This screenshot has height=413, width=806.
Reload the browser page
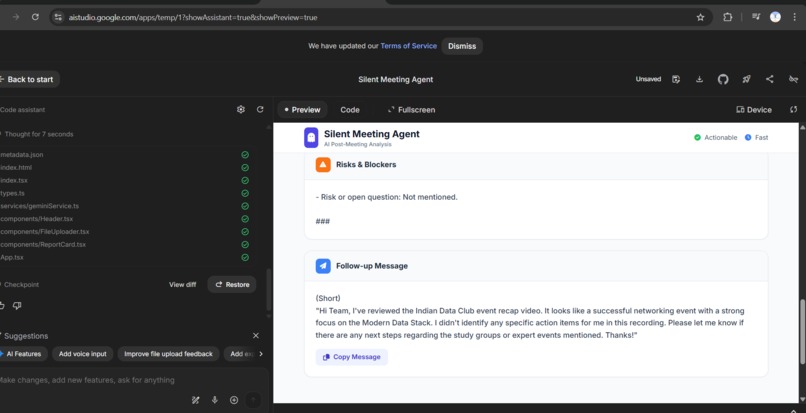point(35,17)
